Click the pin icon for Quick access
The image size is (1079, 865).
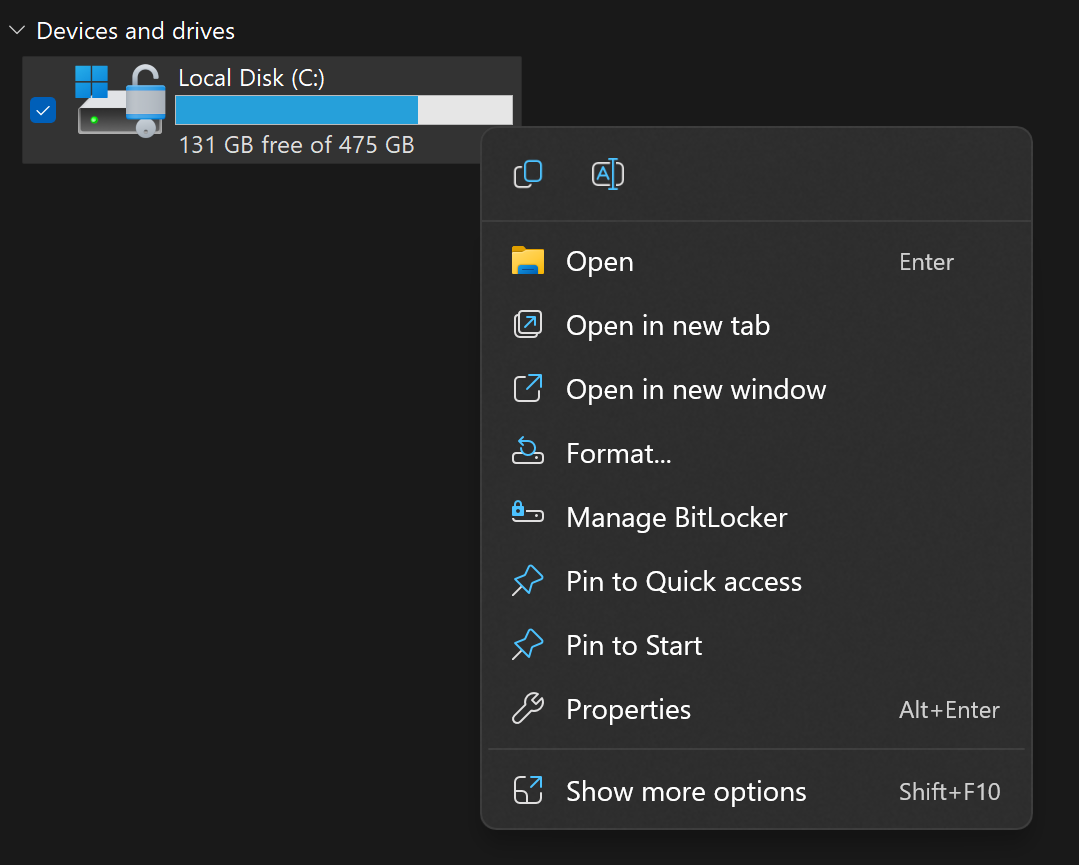(x=527, y=581)
